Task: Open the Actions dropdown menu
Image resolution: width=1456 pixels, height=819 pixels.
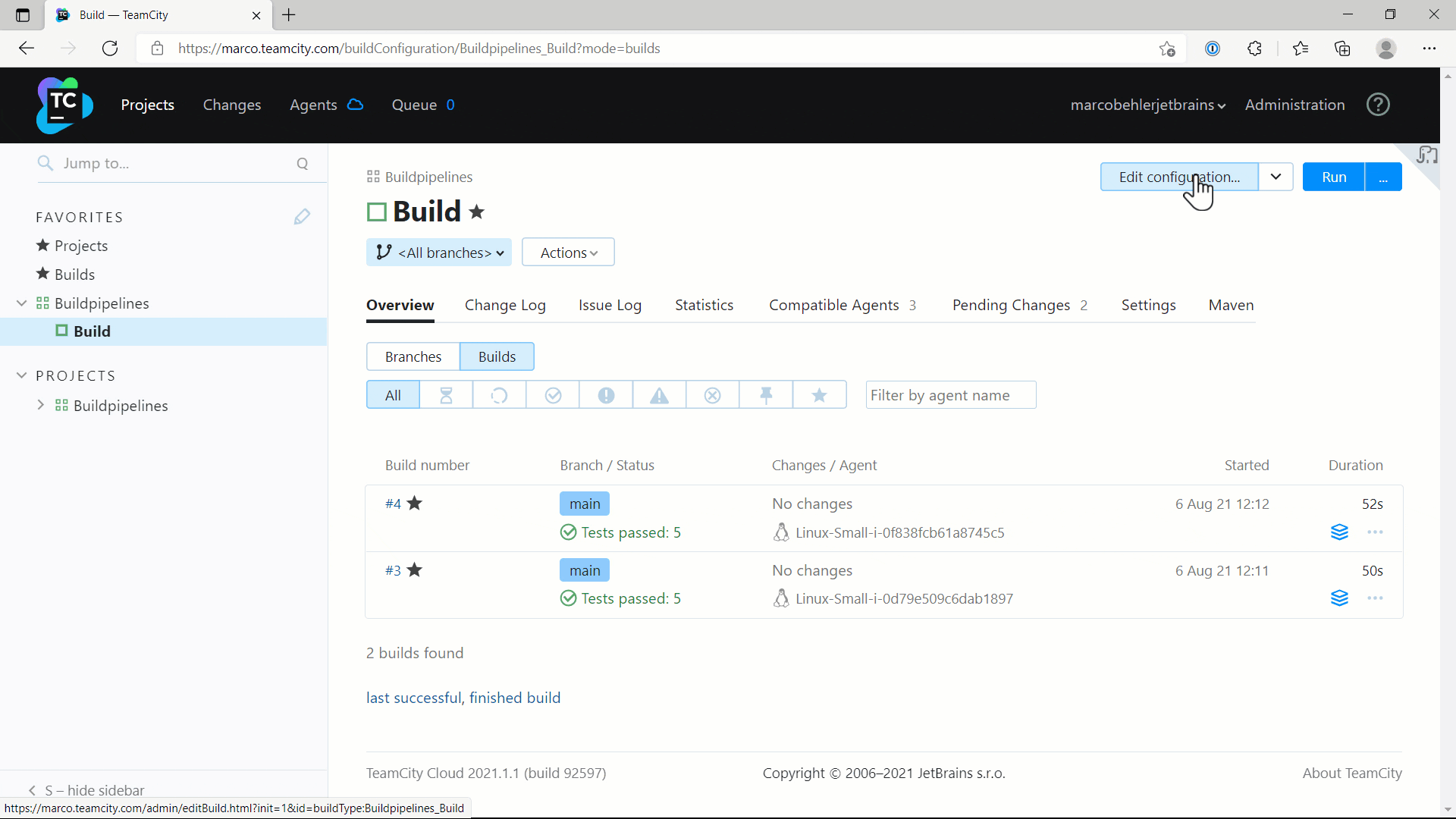Action: (568, 253)
